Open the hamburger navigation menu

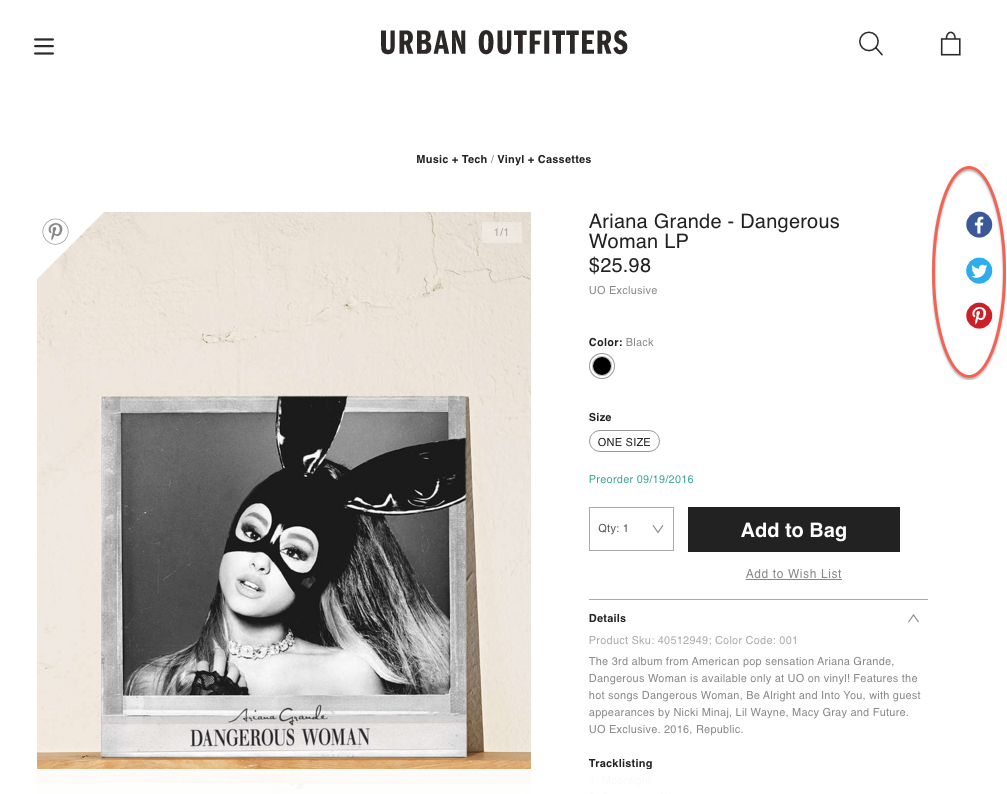(44, 46)
